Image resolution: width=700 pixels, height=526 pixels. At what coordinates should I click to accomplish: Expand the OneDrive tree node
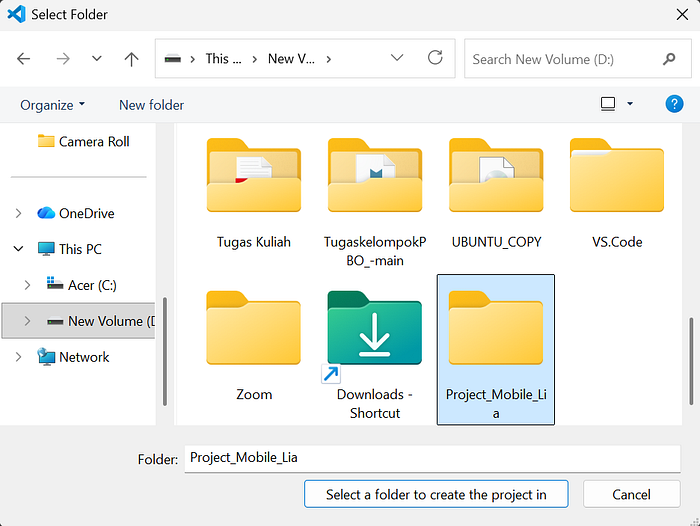click(x=18, y=213)
